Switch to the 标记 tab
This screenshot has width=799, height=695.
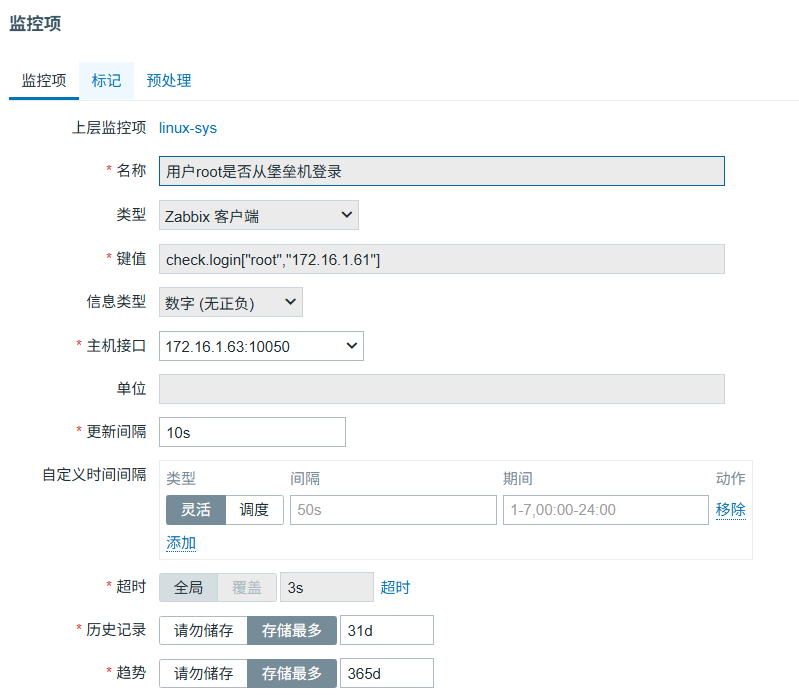pos(106,81)
